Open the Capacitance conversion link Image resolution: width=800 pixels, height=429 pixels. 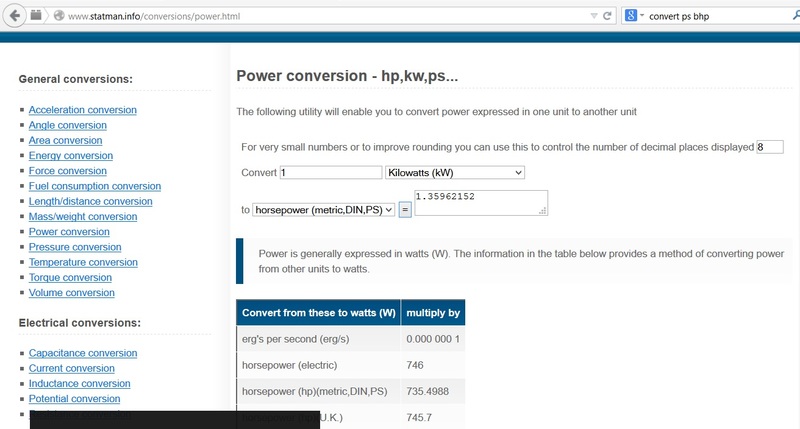point(83,353)
